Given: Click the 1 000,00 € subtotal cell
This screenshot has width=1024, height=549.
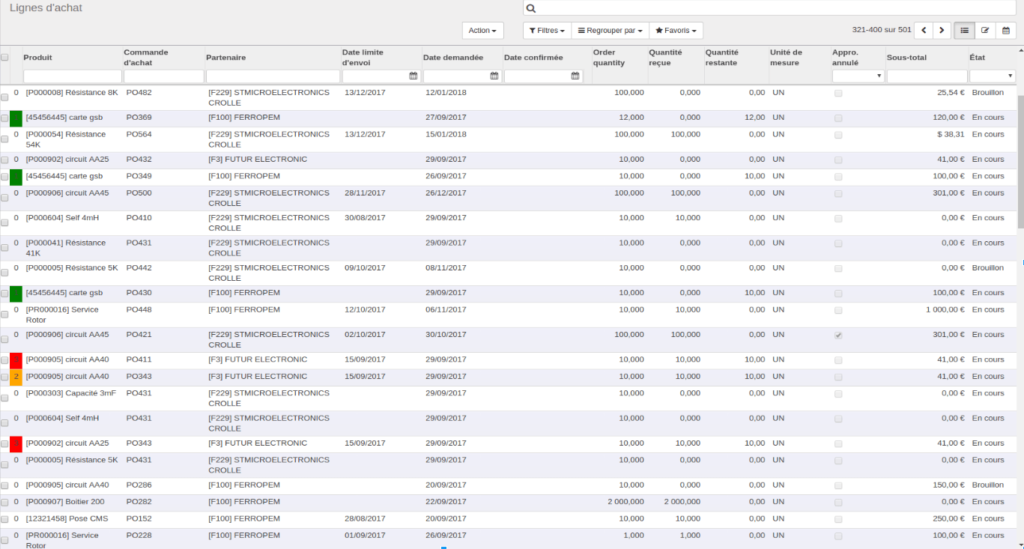Looking at the screenshot, I should [x=945, y=310].
